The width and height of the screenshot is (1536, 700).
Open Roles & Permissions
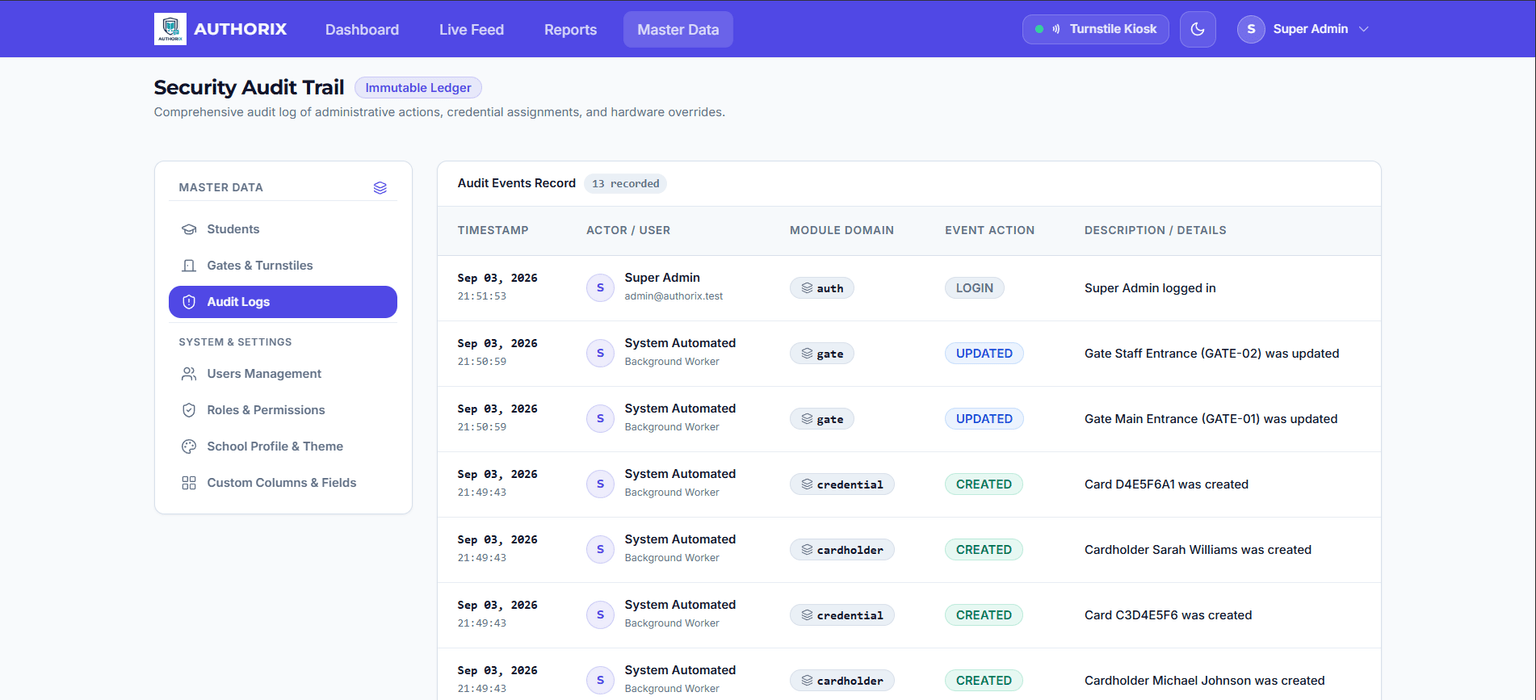[x=283, y=410]
